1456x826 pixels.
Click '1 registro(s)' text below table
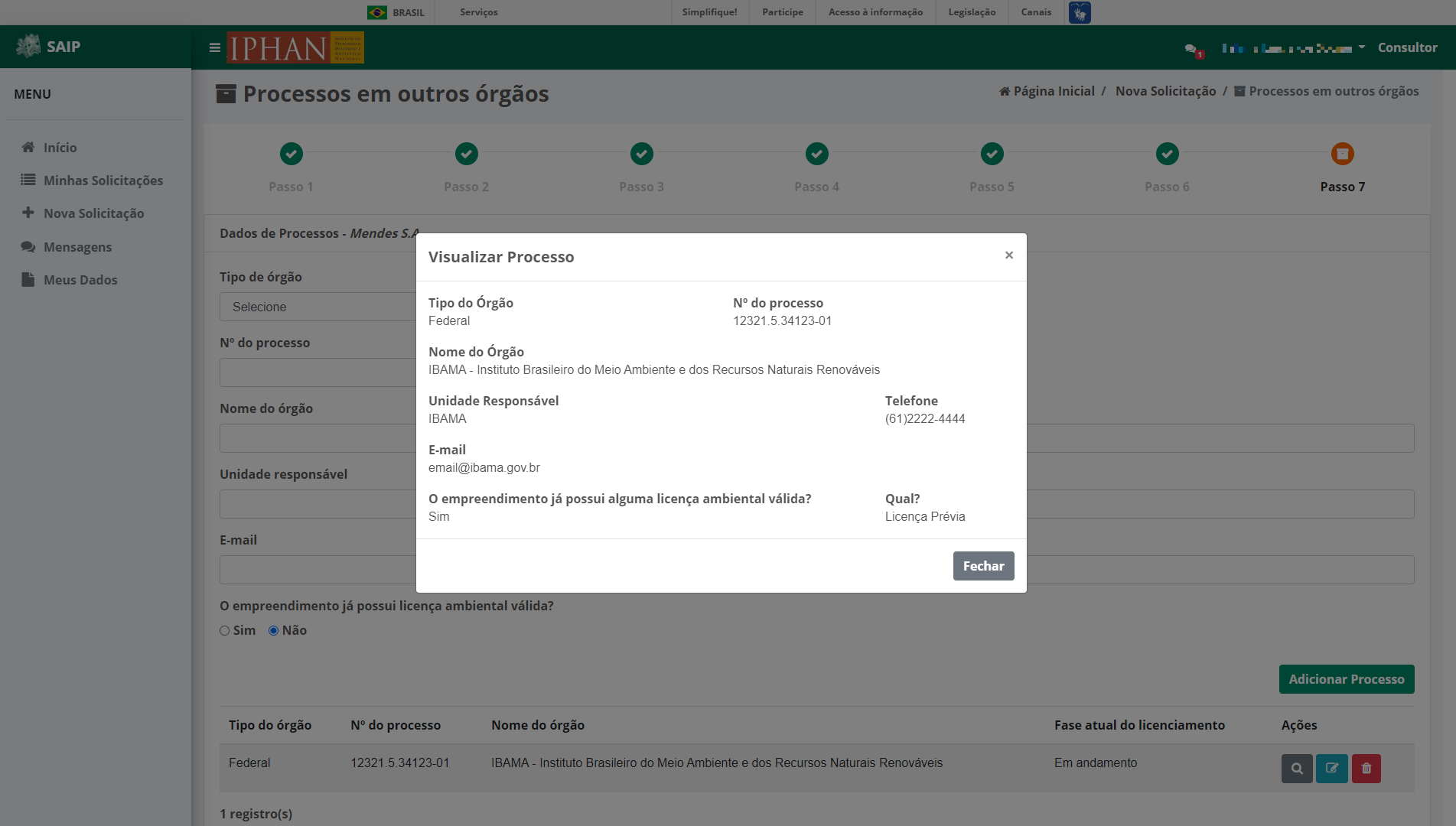tap(256, 814)
